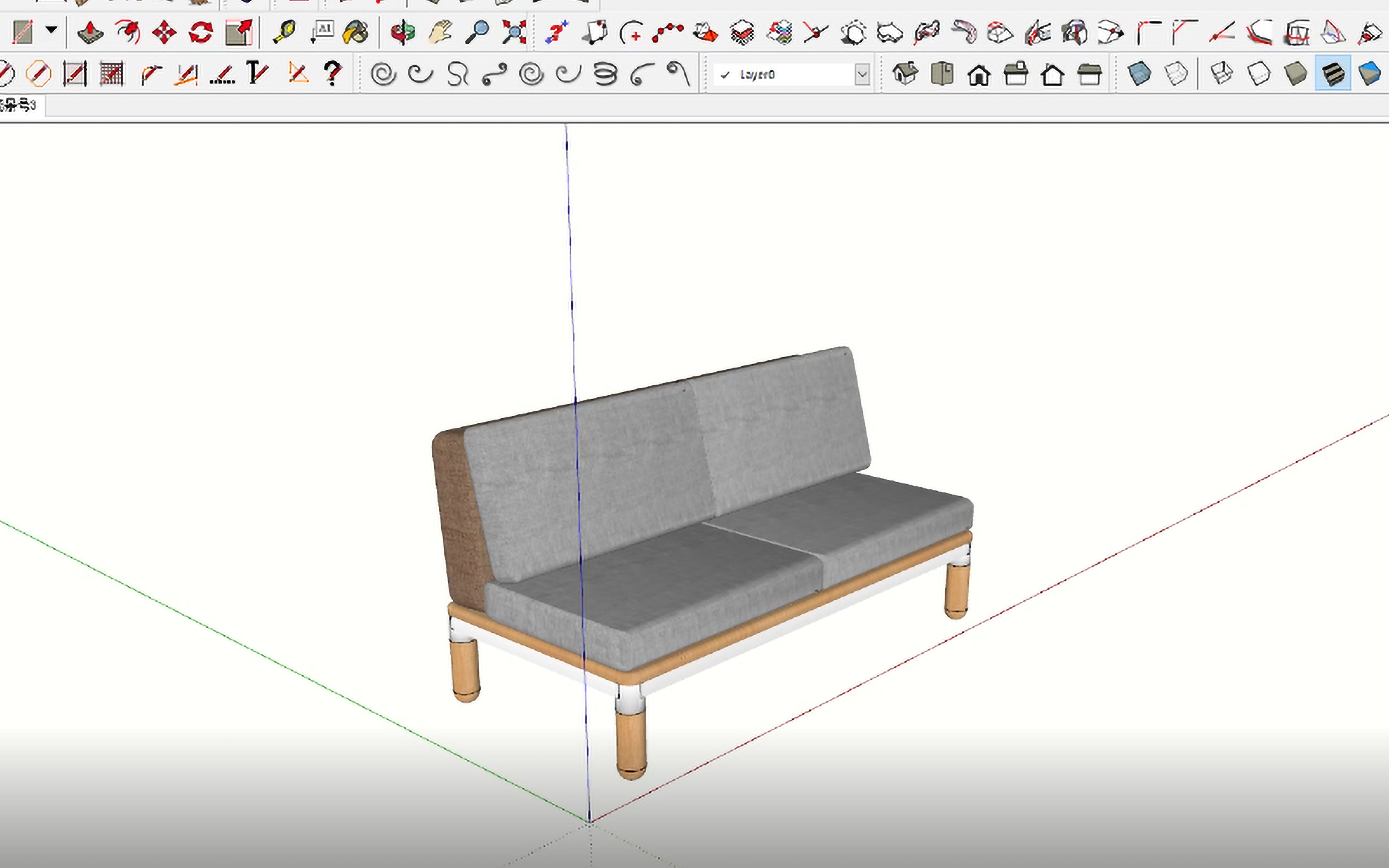Viewport: 1389px width, 868px height.
Task: Click the orange polygon pencil icon
Action: (38, 73)
